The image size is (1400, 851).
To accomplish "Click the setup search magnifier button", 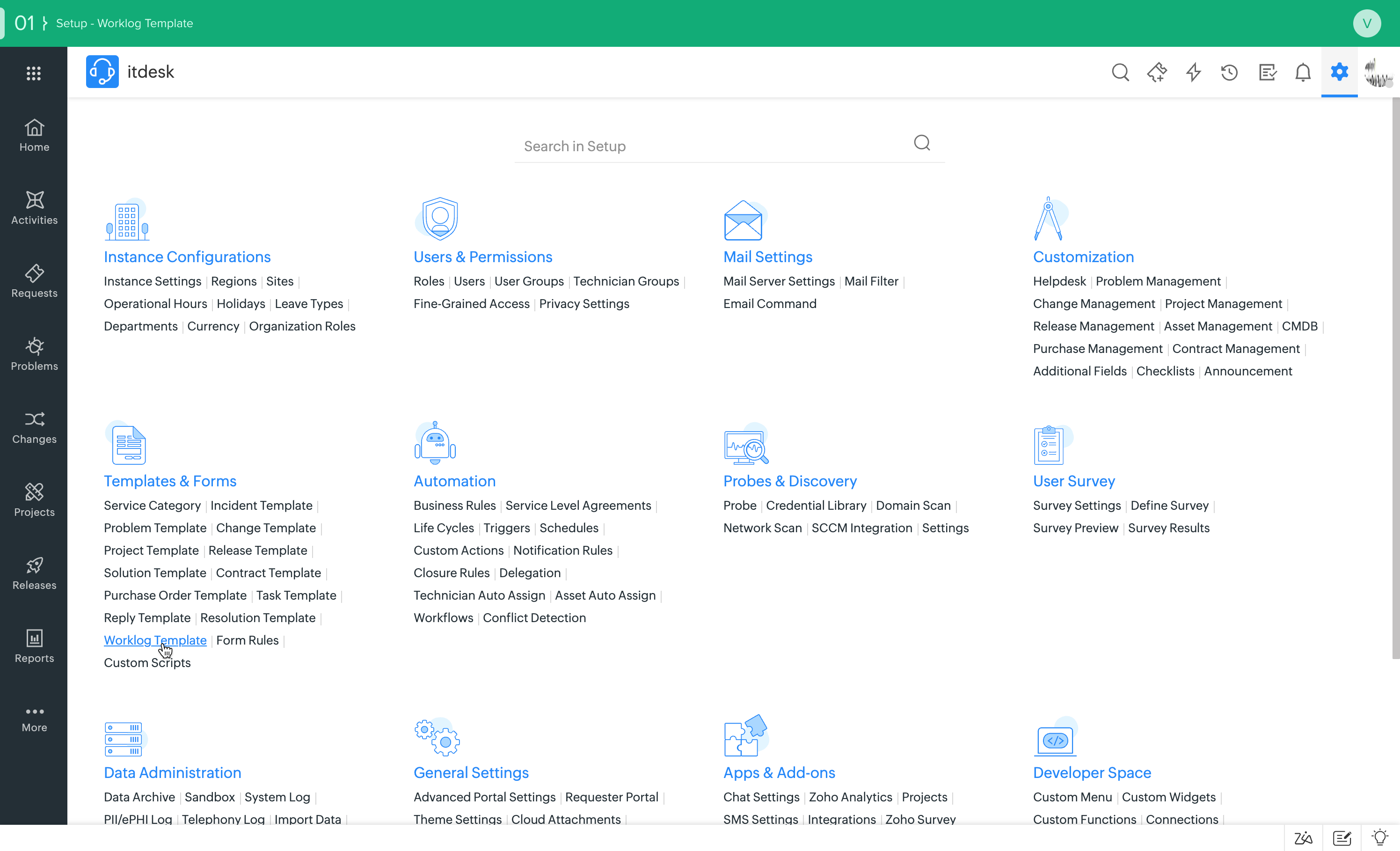I will (x=922, y=143).
